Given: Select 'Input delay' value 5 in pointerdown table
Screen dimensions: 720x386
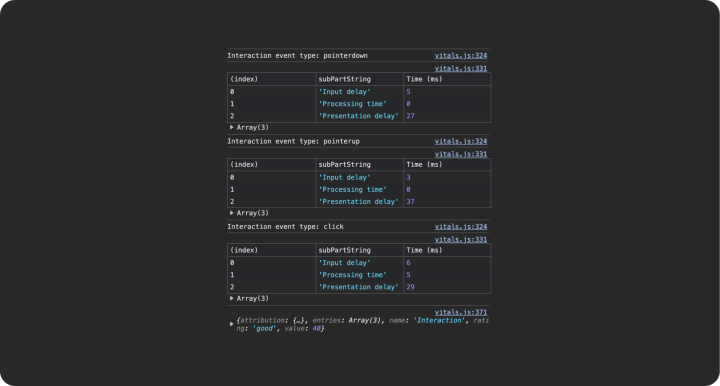Looking at the screenshot, I should click(408, 92).
